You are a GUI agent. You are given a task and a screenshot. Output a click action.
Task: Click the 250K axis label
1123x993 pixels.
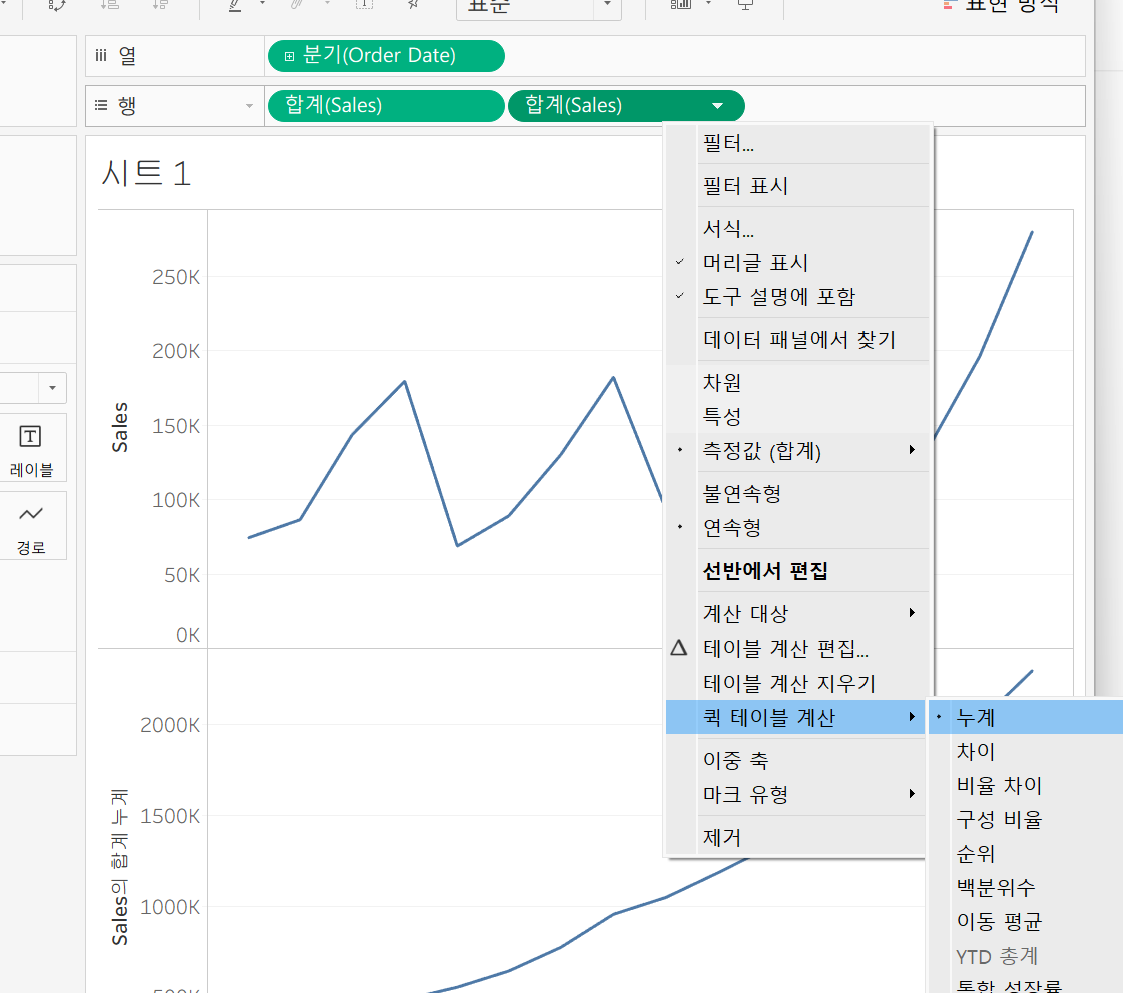tap(175, 277)
